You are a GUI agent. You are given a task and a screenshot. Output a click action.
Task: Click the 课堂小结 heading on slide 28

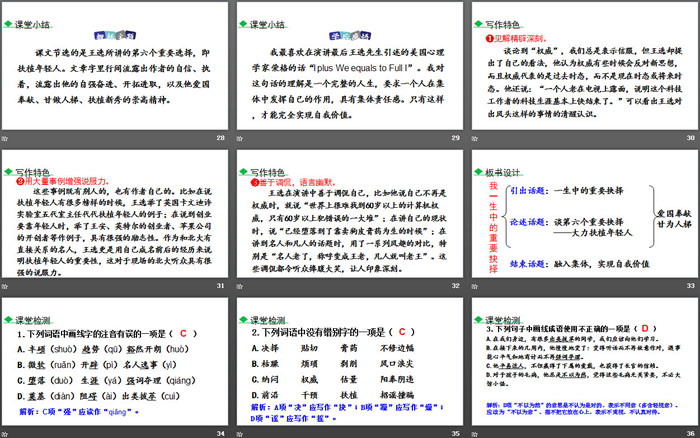click(32, 25)
